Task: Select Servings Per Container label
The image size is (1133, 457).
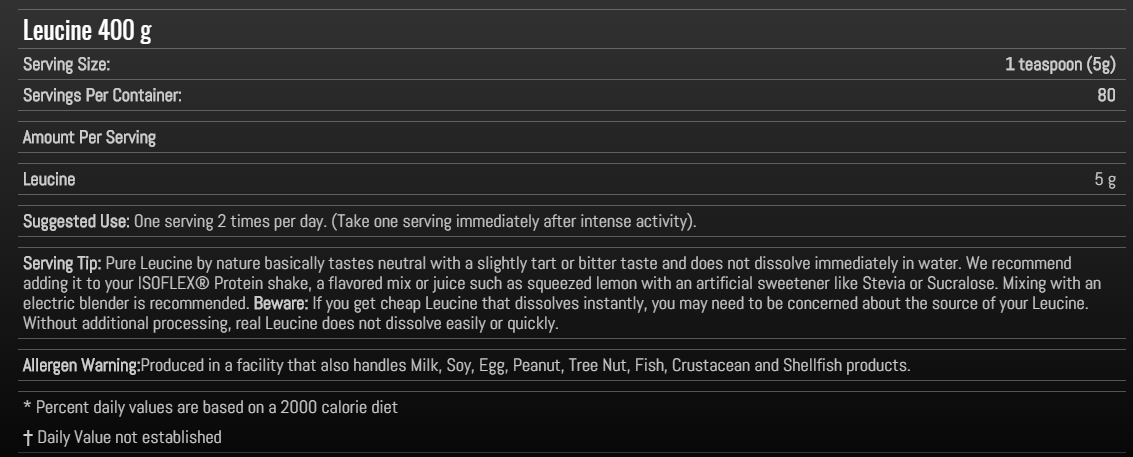Action: [x=102, y=95]
